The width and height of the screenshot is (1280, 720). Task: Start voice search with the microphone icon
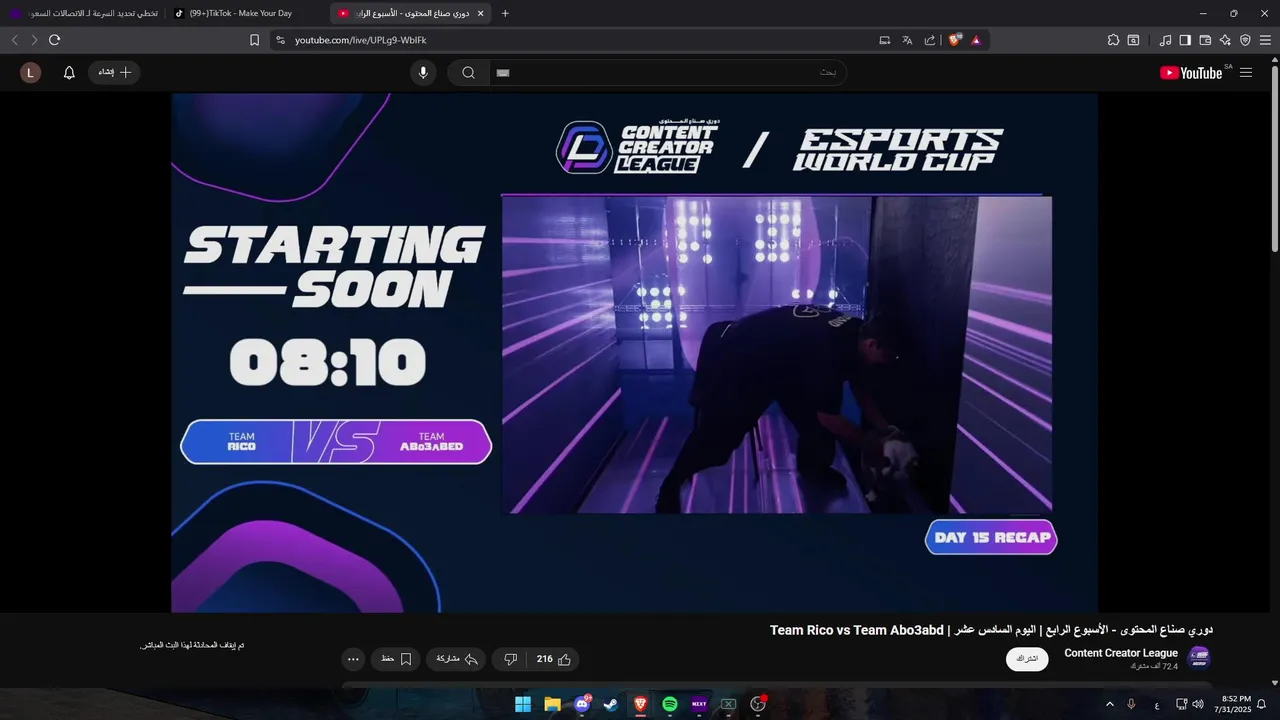point(423,72)
